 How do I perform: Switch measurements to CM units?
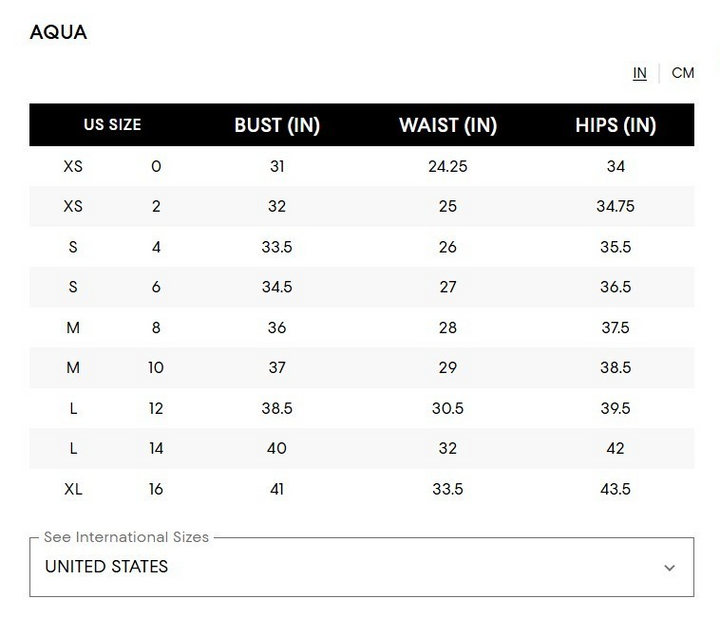coord(683,73)
